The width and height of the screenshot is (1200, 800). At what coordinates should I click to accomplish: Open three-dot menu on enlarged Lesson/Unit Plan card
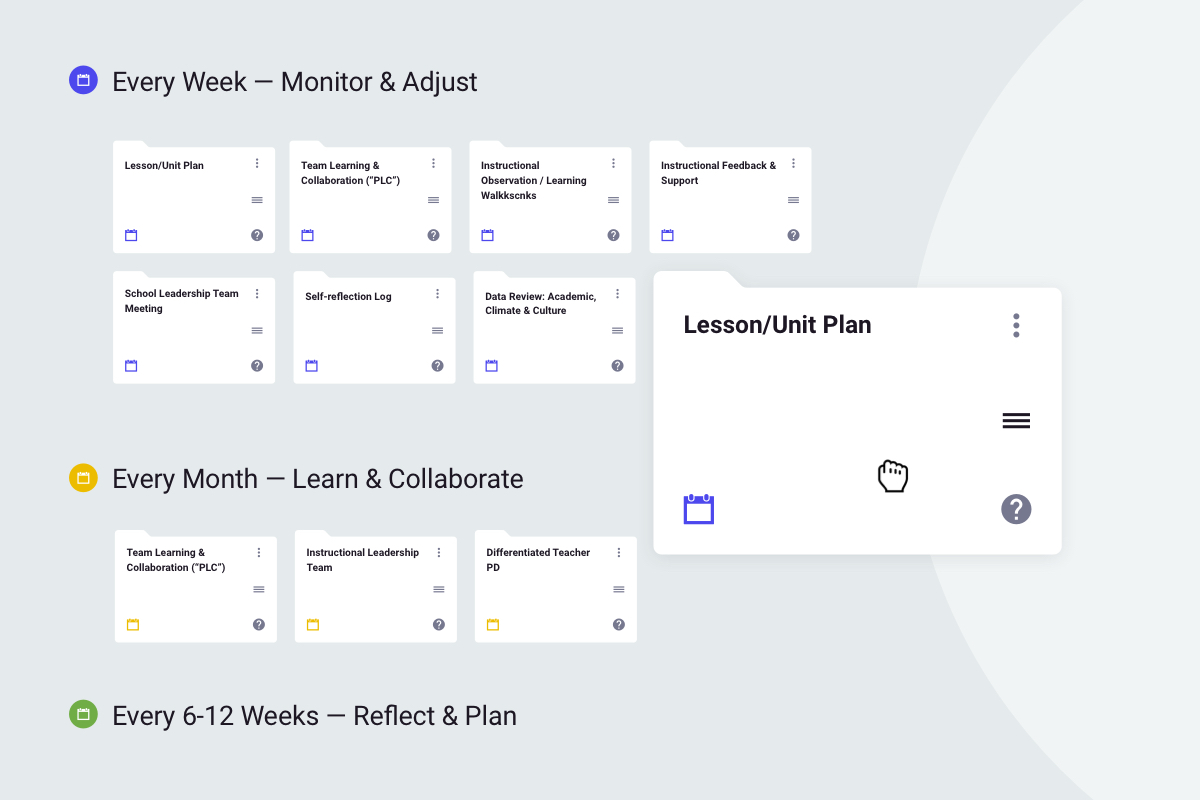point(1016,325)
